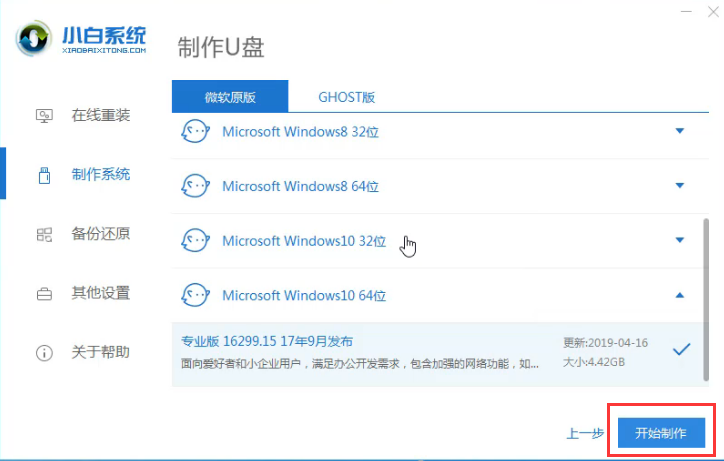Viewport: 724px width, 461px height.
Task: Click the 其他设置 briefcase icon
Action: [x=44, y=294]
